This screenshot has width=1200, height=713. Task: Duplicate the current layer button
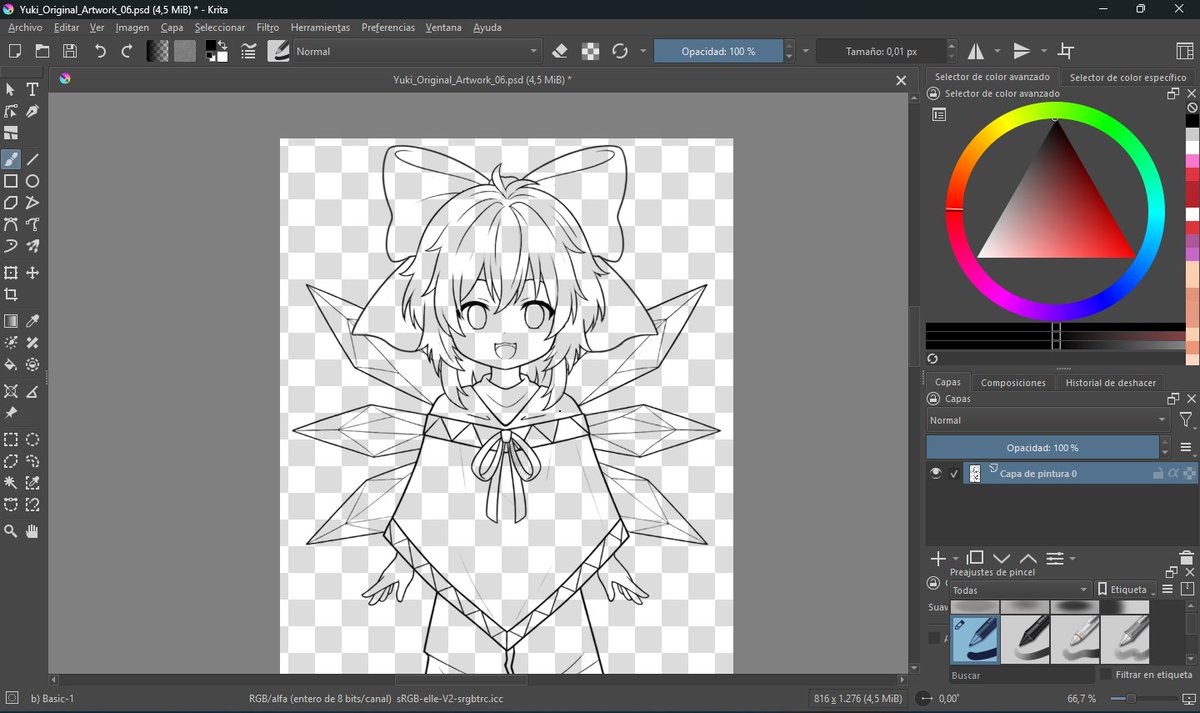click(976, 558)
